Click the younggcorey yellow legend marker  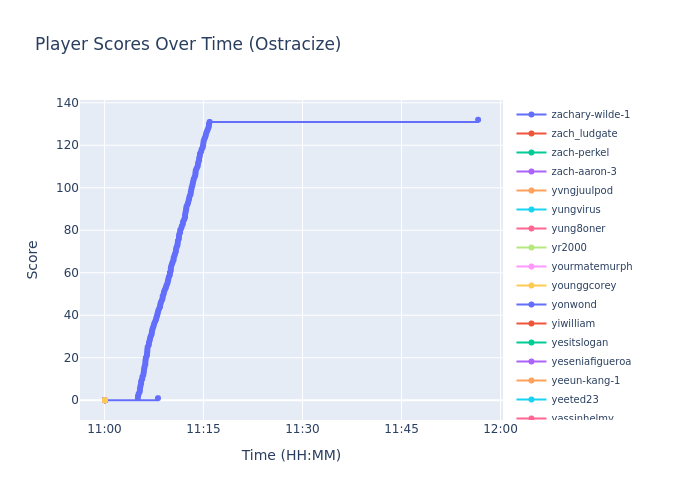pos(531,286)
